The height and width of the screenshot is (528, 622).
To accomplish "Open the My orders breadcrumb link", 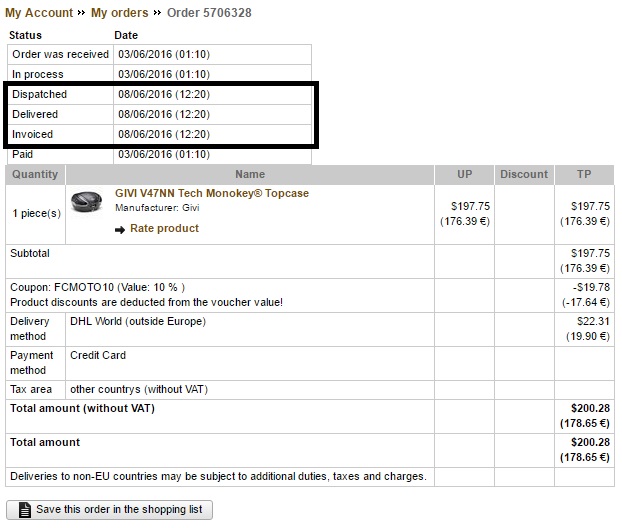I will [x=119, y=13].
